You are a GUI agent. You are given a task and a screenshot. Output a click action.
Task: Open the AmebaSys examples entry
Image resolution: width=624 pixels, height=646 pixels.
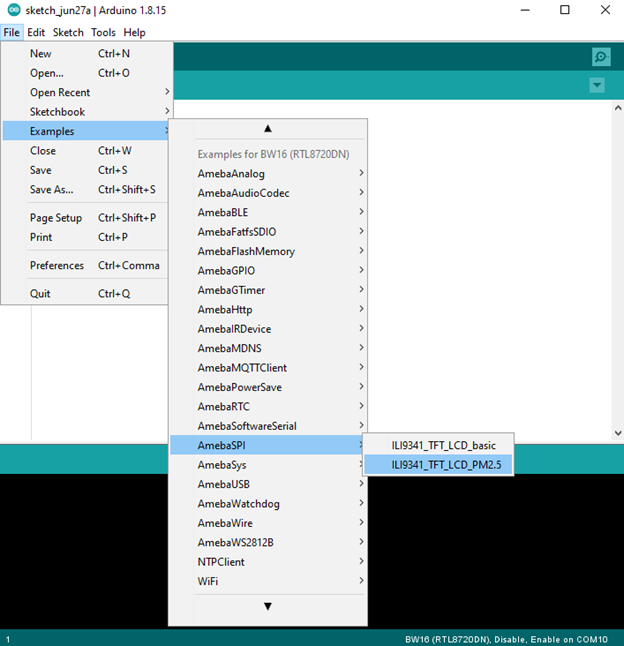point(267,465)
